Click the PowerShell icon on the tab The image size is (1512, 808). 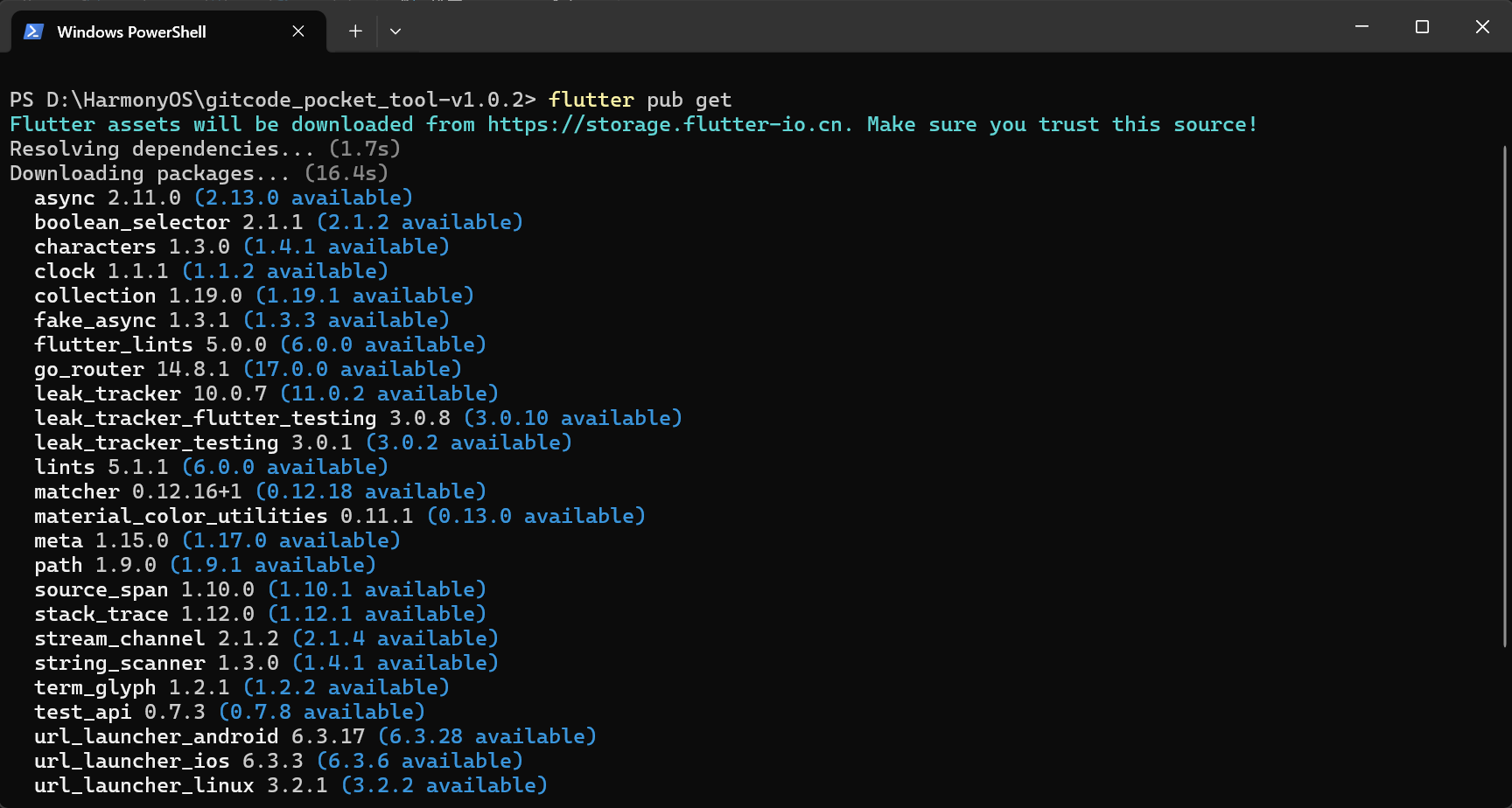click(x=34, y=31)
